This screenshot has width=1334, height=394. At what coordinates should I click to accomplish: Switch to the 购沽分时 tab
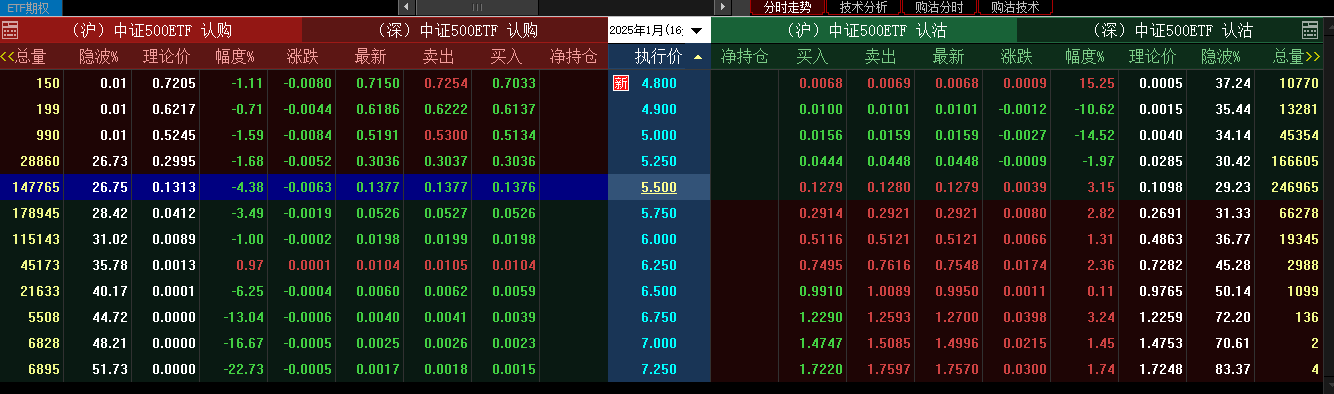pos(939,7)
